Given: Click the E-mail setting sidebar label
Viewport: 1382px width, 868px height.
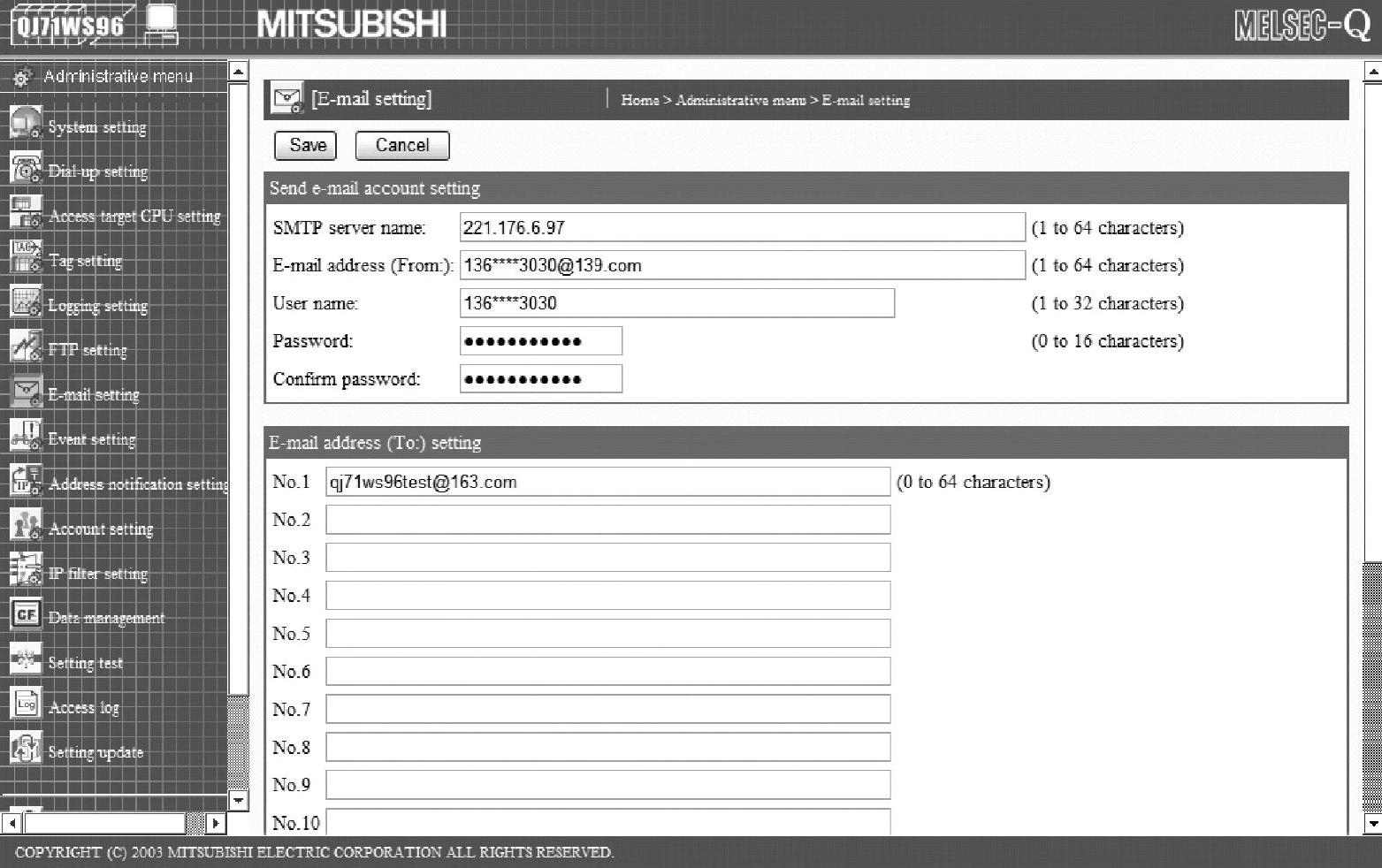Looking at the screenshot, I should point(94,395).
